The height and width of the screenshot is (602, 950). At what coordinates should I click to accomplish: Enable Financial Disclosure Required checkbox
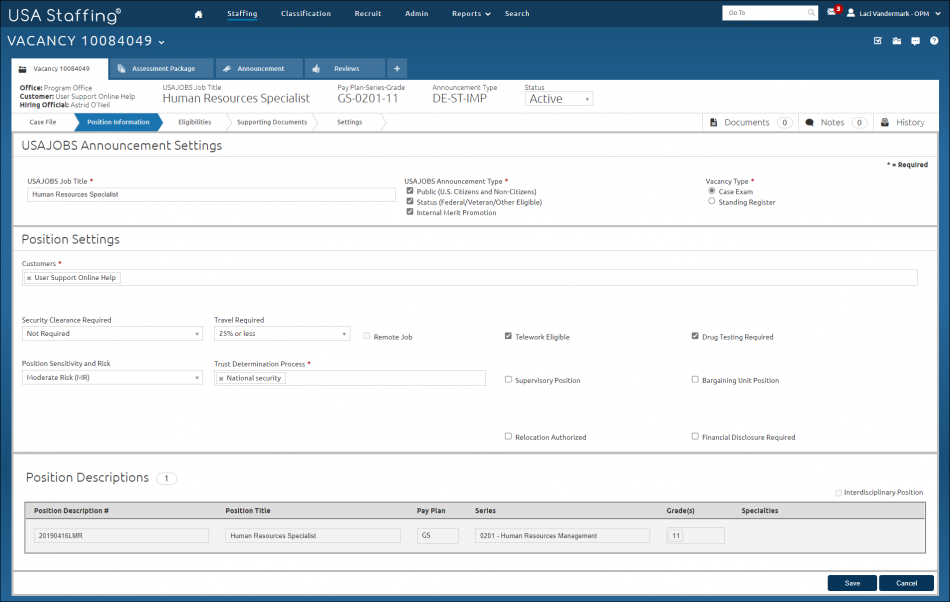695,436
